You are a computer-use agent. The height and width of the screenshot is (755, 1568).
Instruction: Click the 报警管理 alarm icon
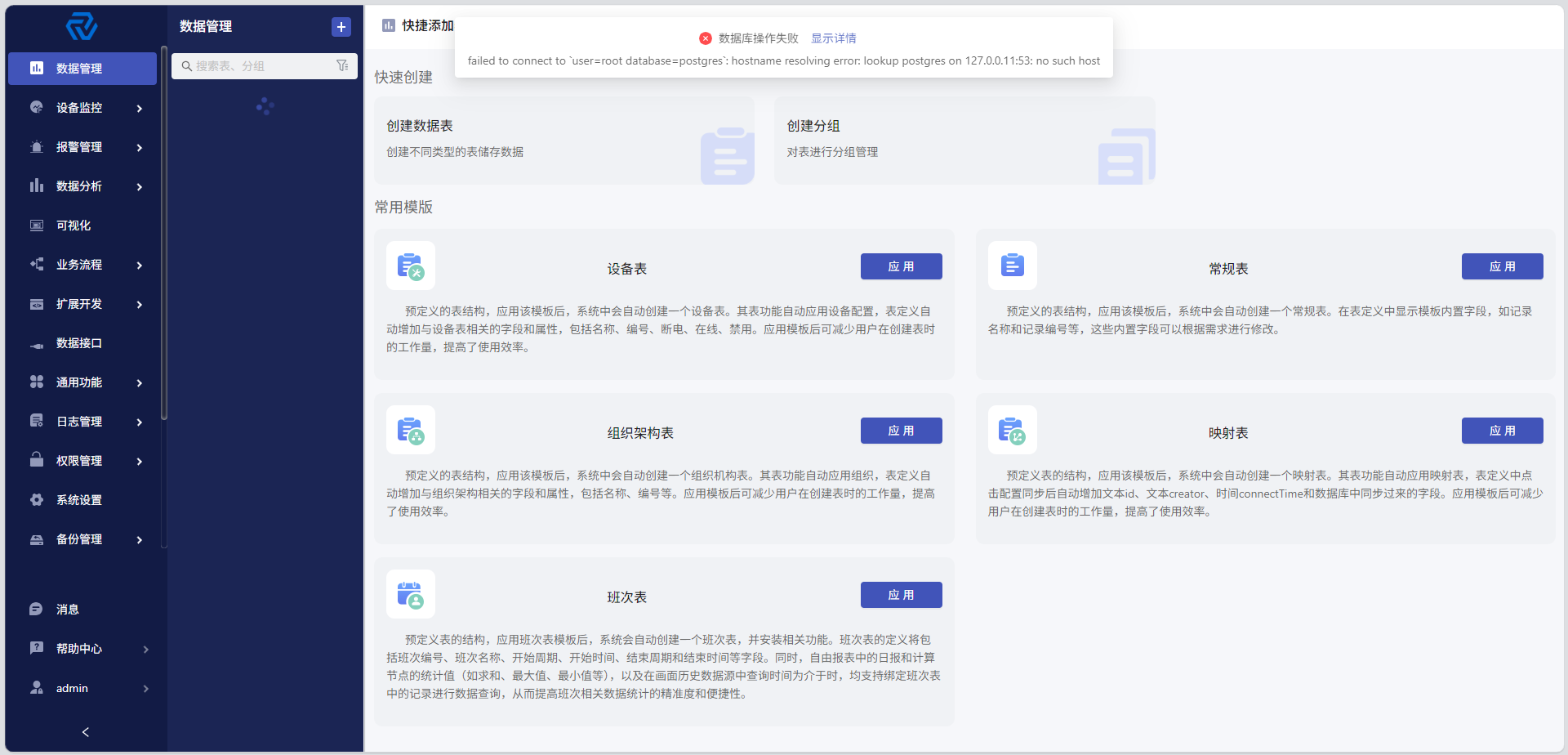point(37,146)
